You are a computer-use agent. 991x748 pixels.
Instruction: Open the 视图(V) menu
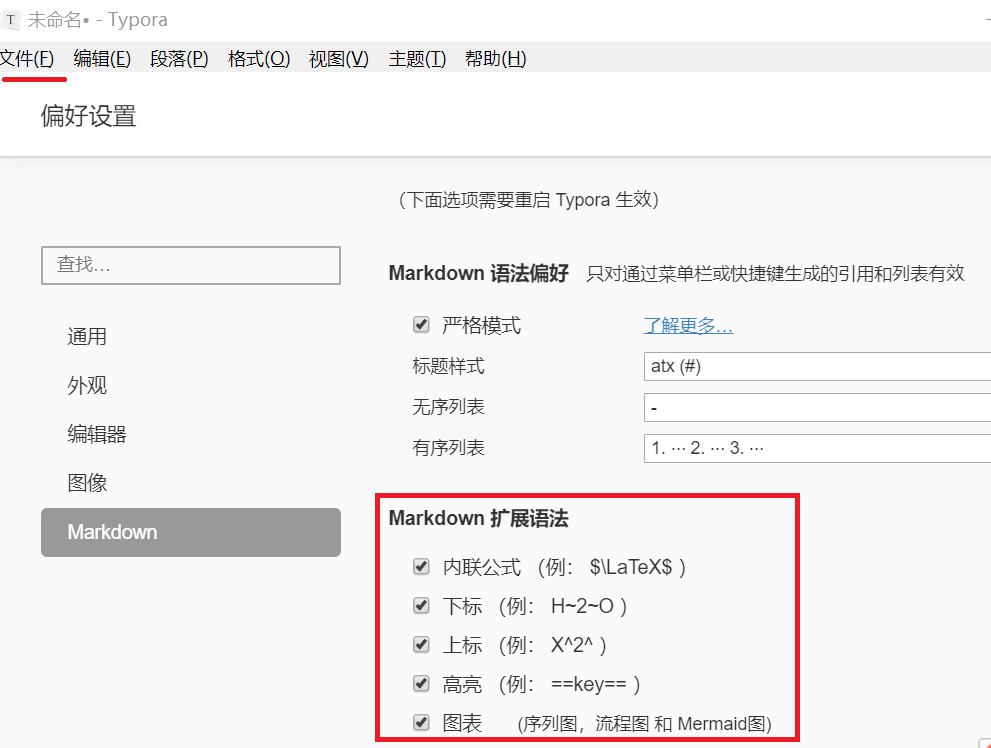[338, 59]
